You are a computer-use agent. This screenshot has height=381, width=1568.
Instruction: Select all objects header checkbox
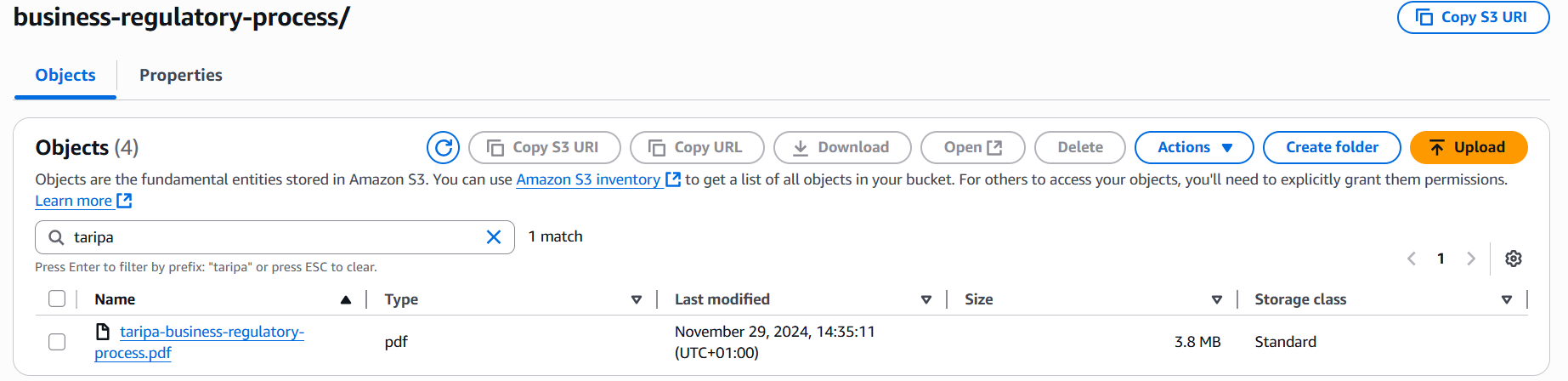tap(57, 299)
